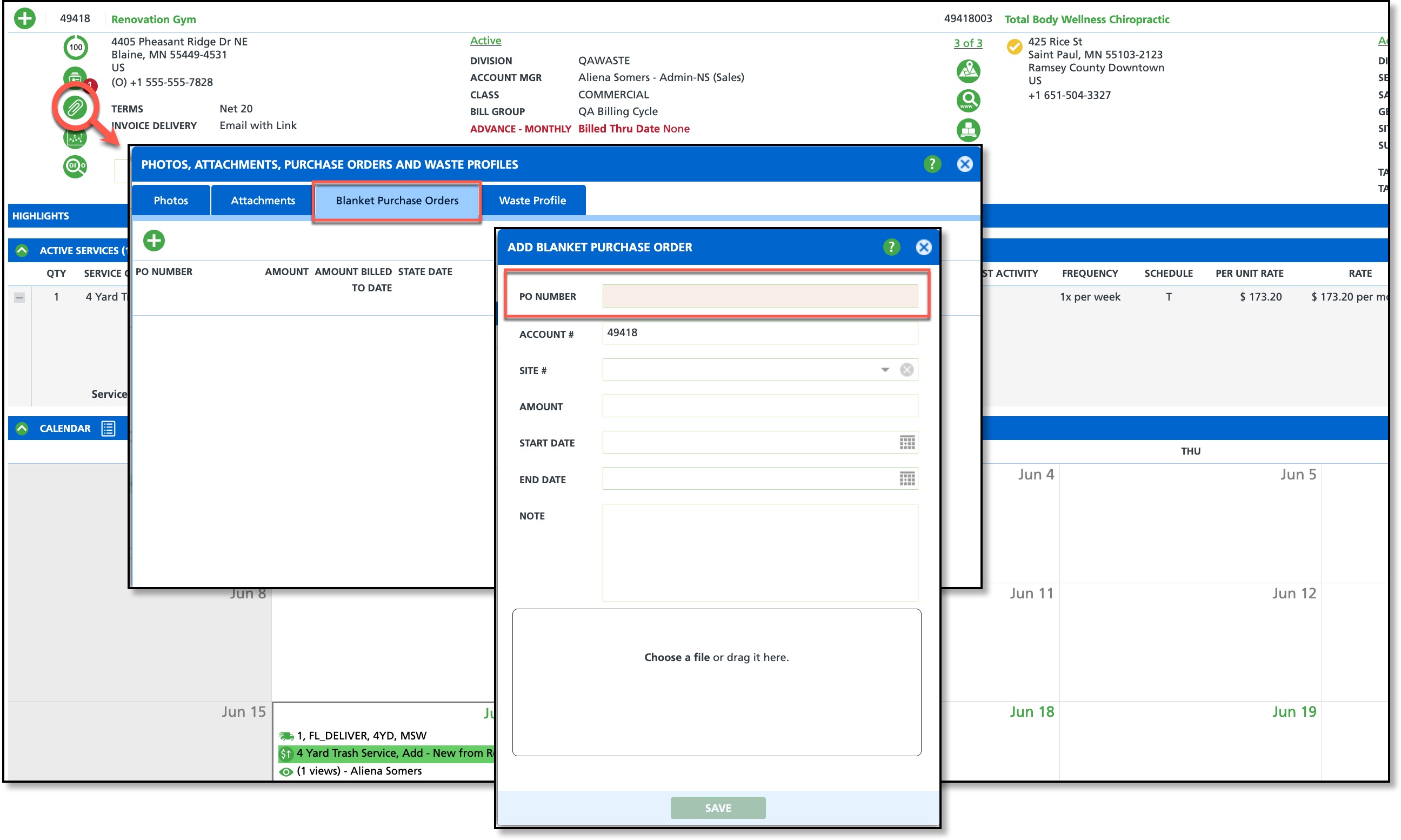Click the paperclip attachments icon
The height and width of the screenshot is (840, 1401).
pyautogui.click(x=75, y=107)
